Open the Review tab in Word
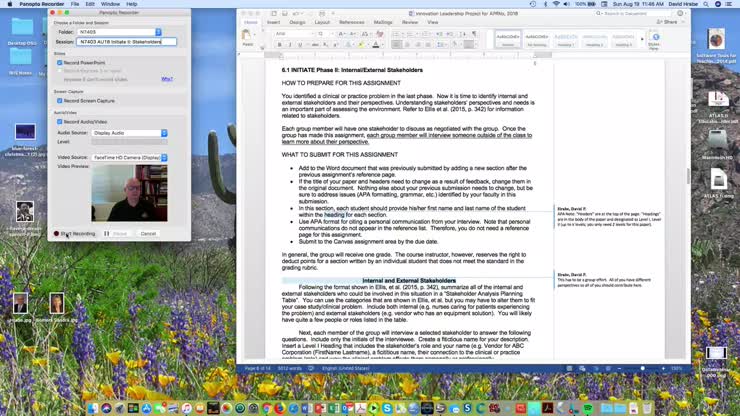Image resolution: width=740 pixels, height=416 pixels. tap(410, 22)
